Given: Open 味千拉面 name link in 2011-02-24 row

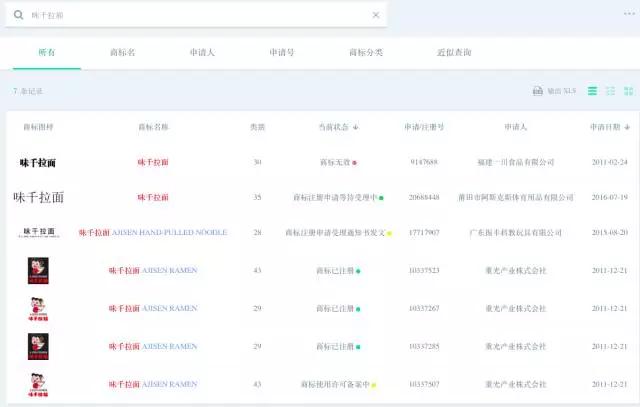Looking at the screenshot, I should pyautogui.click(x=153, y=162).
